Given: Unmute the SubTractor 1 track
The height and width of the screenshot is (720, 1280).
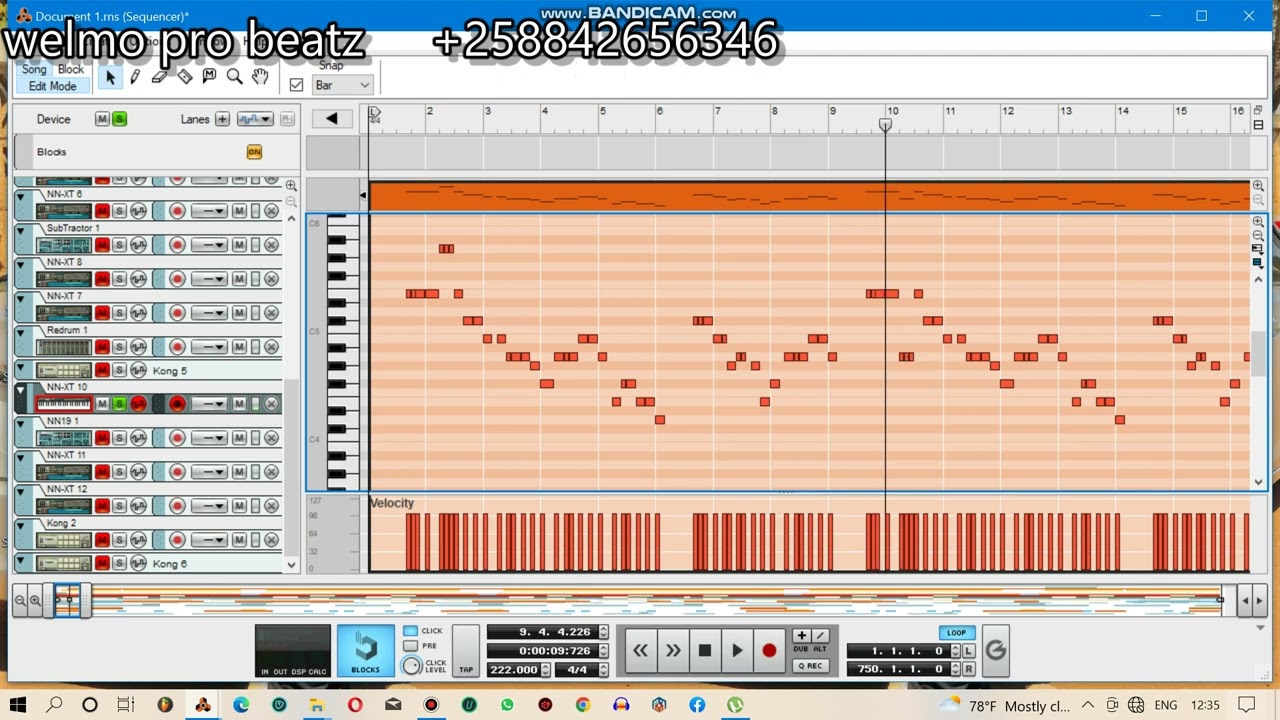Looking at the screenshot, I should pos(102,245).
